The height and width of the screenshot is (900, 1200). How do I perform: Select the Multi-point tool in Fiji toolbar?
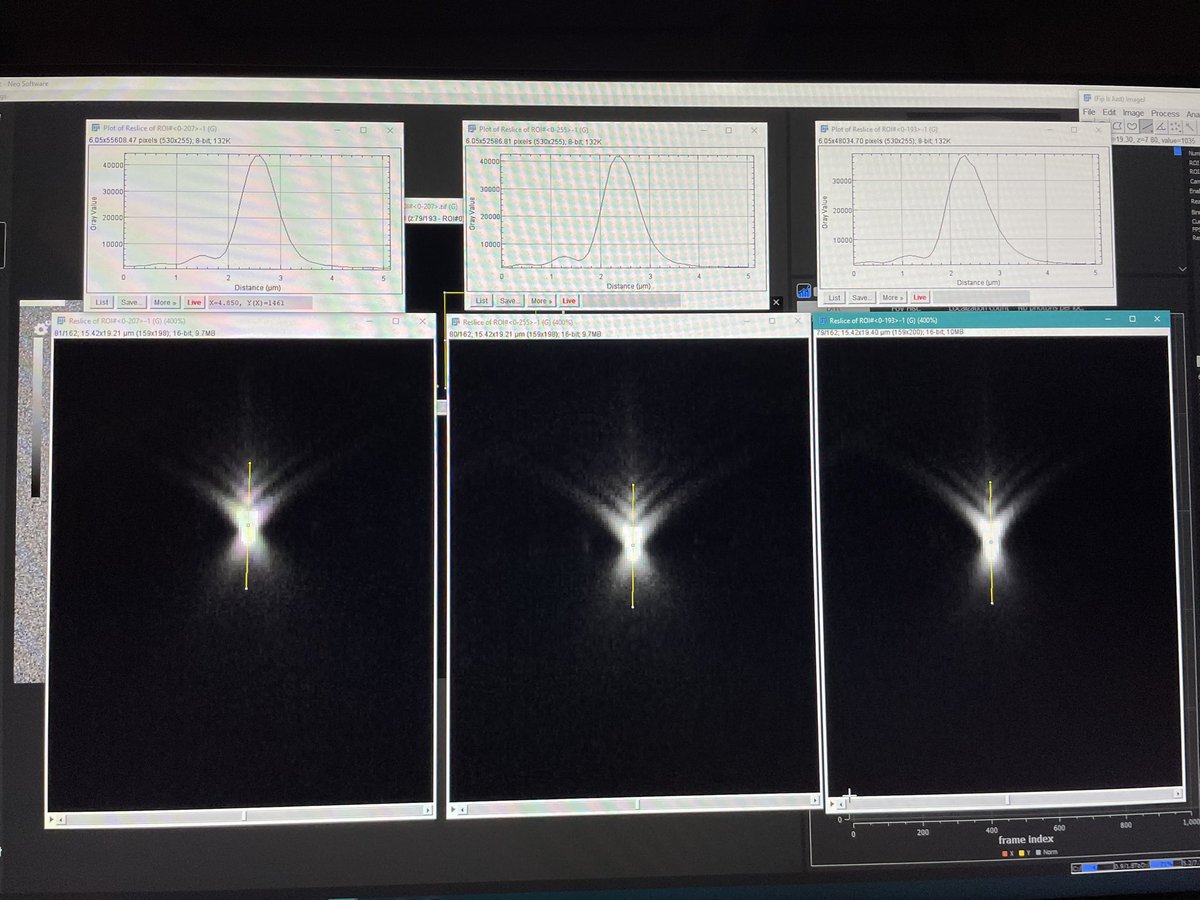[1175, 126]
